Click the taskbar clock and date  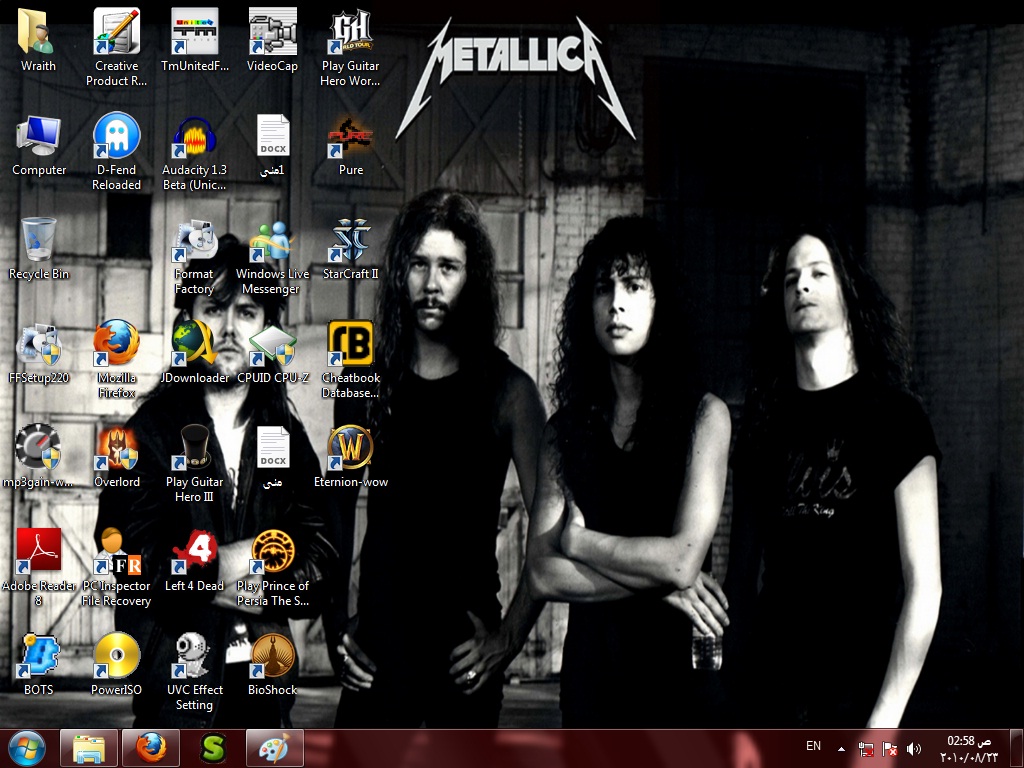coord(969,748)
